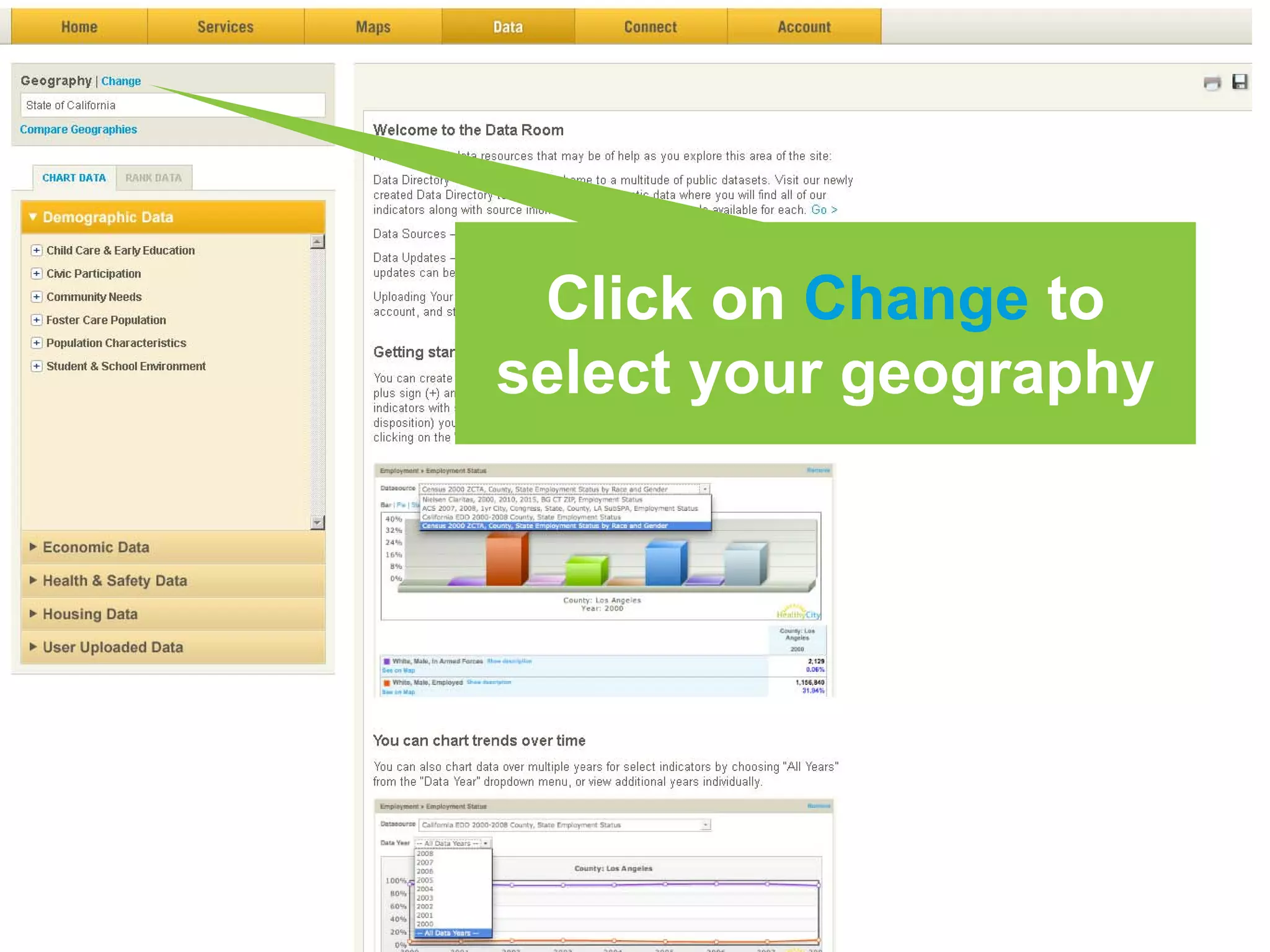Click the Student & School Environment label

(126, 366)
